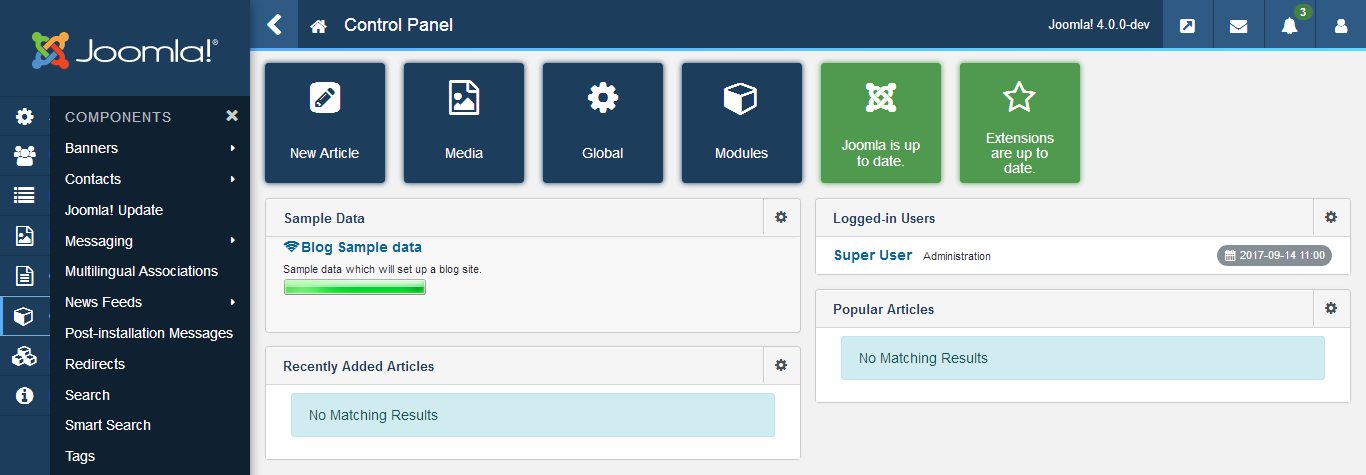
Task: Click Recently Added Articles 'No Matching Results' notice
Action: 533,415
